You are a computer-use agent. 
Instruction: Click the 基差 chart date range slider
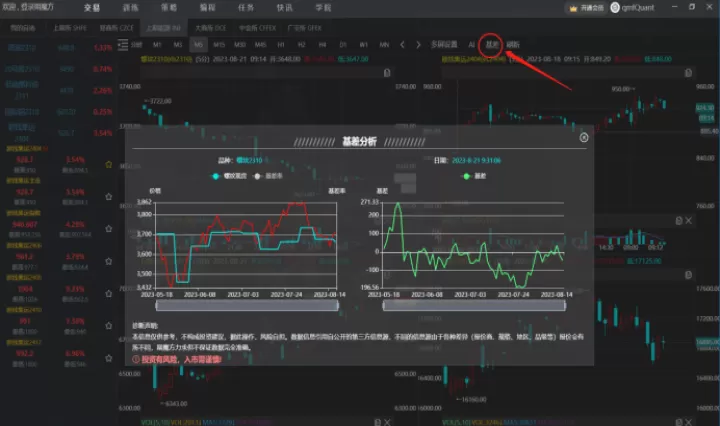pyautogui.click(x=474, y=305)
